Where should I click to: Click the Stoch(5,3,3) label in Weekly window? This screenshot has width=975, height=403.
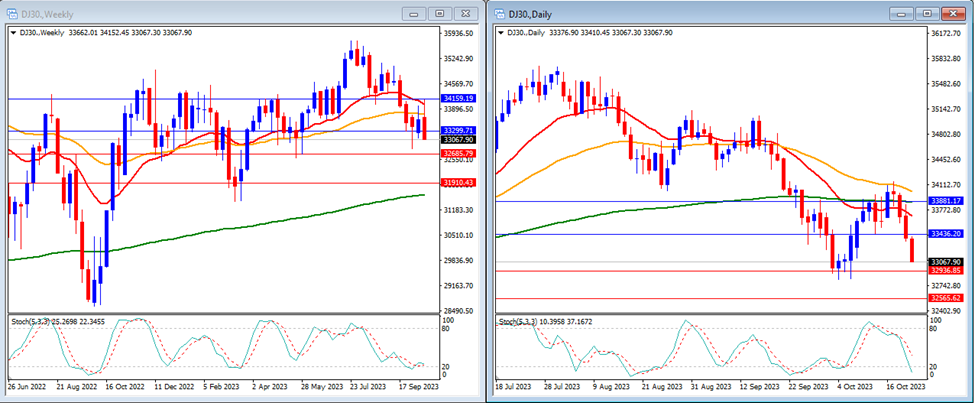[x=33, y=322]
